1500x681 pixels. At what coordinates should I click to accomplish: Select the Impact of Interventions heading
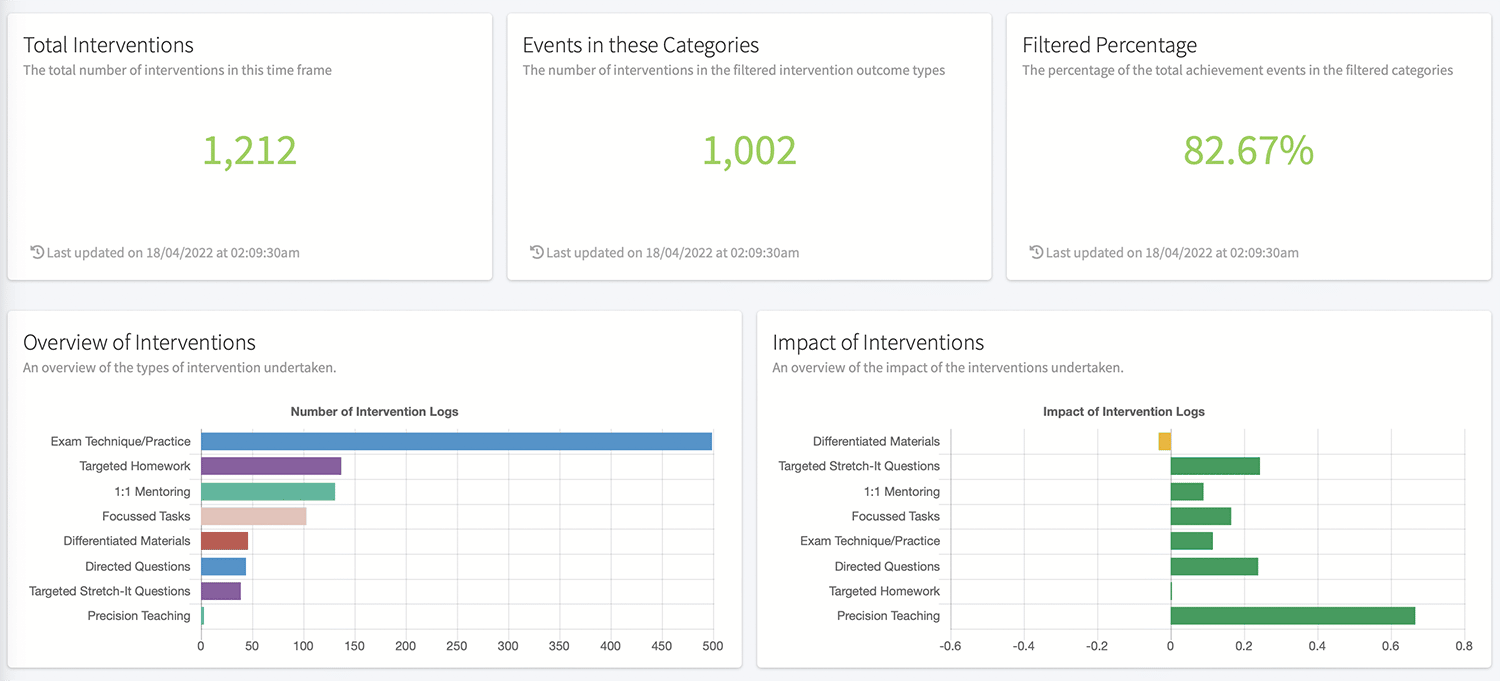(878, 342)
